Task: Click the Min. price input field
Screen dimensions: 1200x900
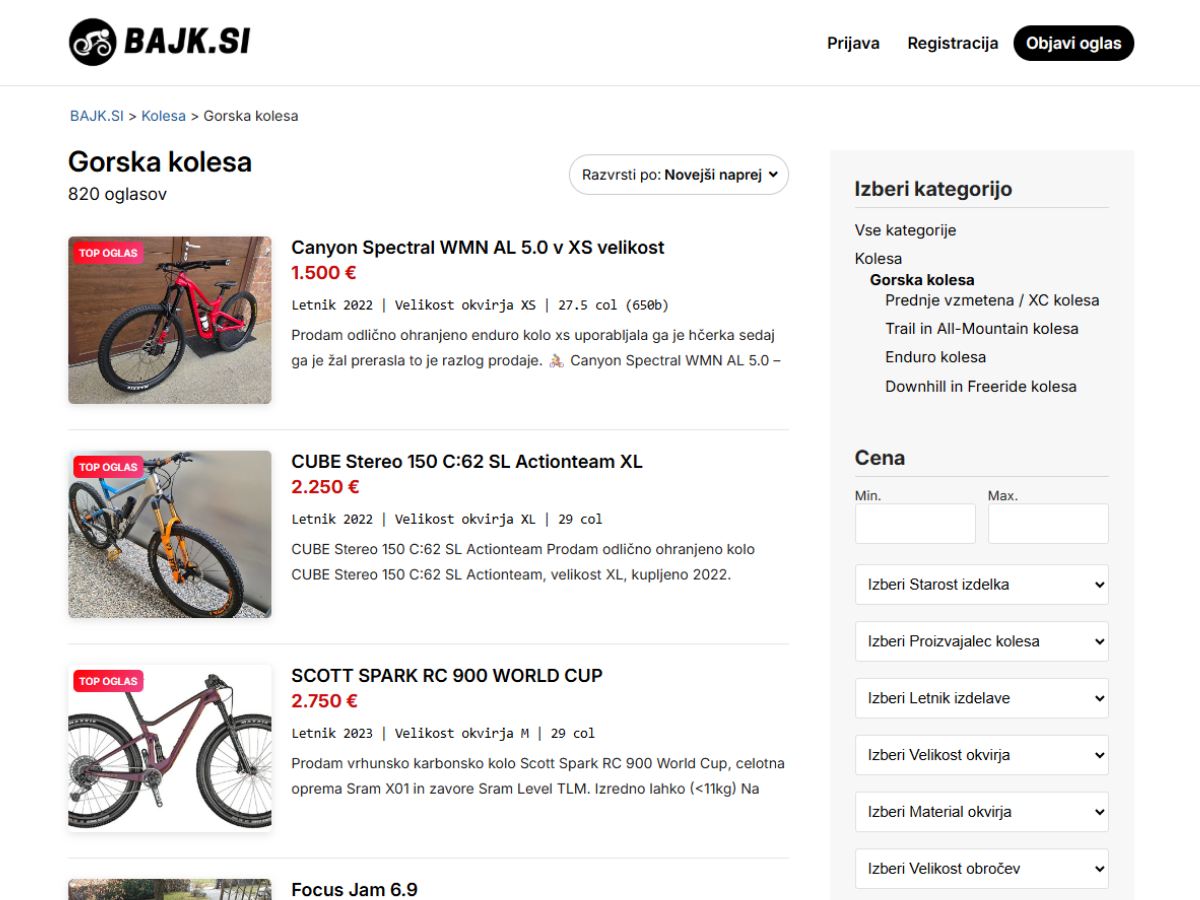Action: [915, 524]
